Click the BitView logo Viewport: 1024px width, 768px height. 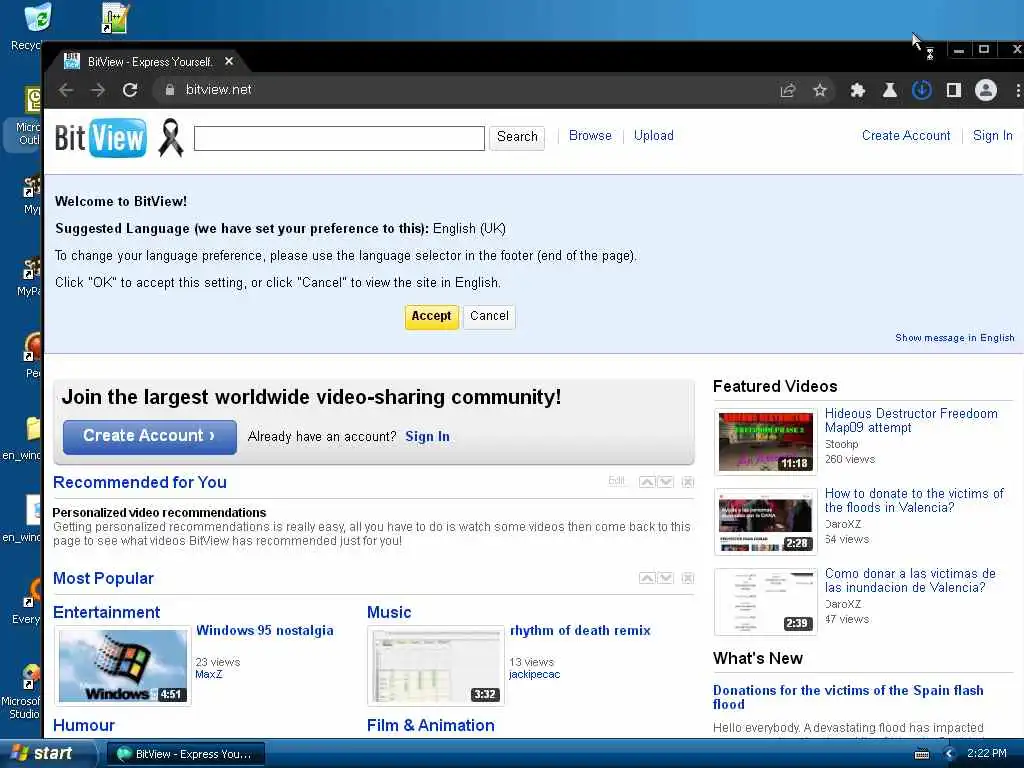pos(101,138)
